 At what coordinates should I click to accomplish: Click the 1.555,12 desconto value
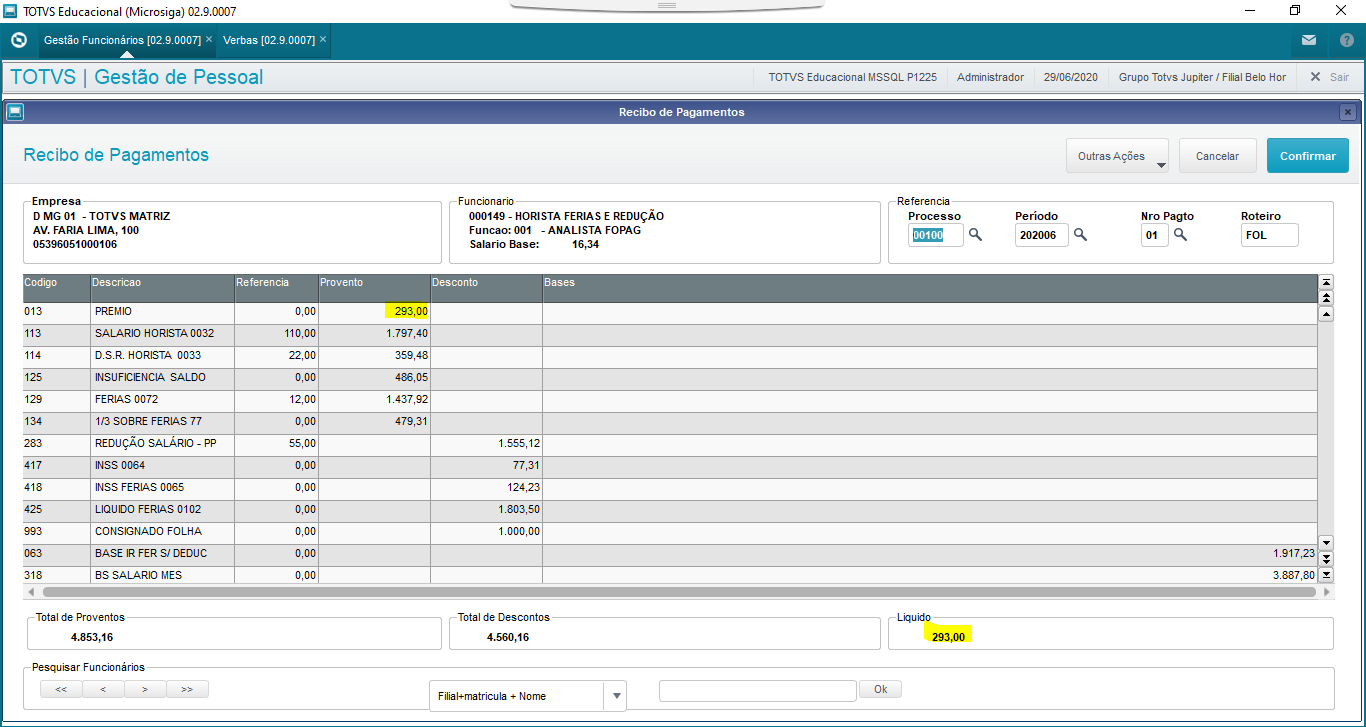[x=518, y=444]
